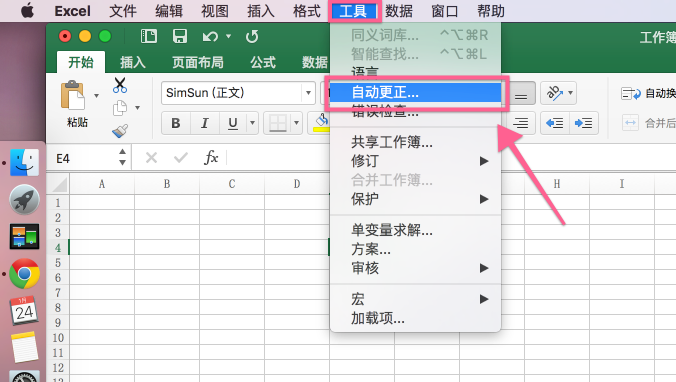Click the cancel X in formula bar

tap(151, 158)
